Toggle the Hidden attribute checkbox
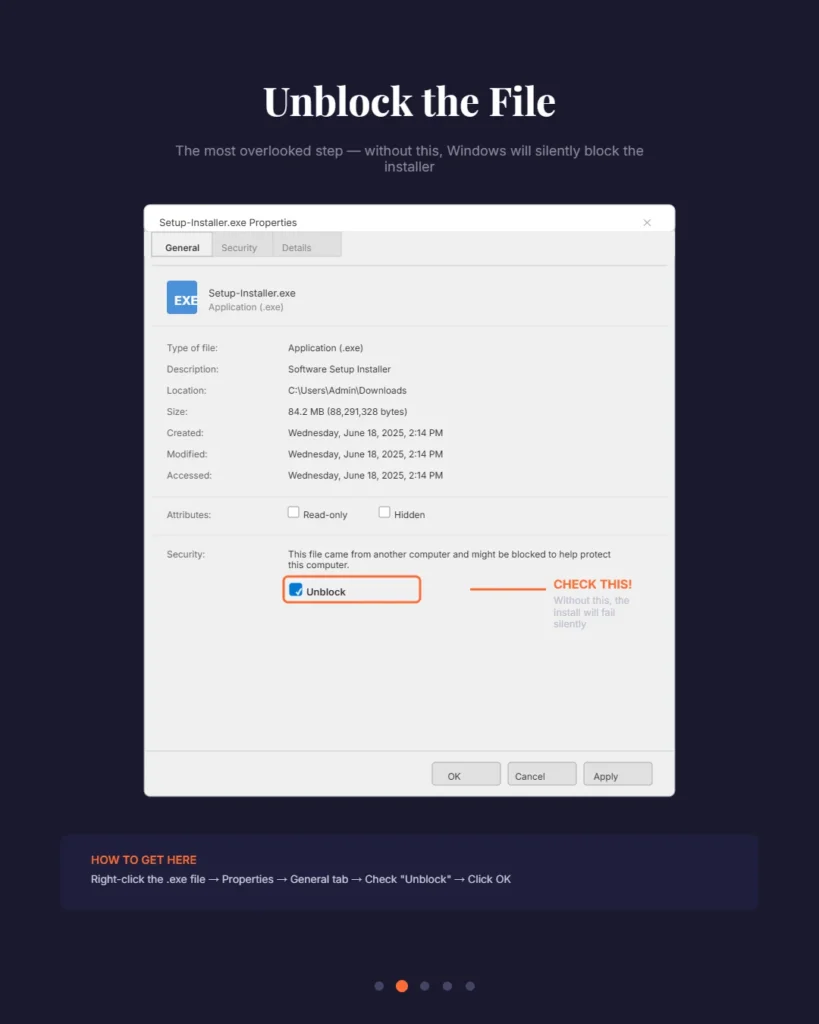The height and width of the screenshot is (1024, 819). (384, 511)
